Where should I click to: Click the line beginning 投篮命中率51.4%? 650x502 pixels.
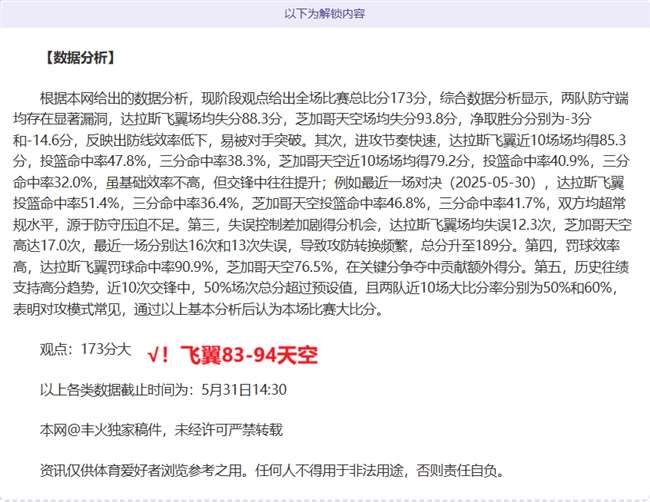319,204
